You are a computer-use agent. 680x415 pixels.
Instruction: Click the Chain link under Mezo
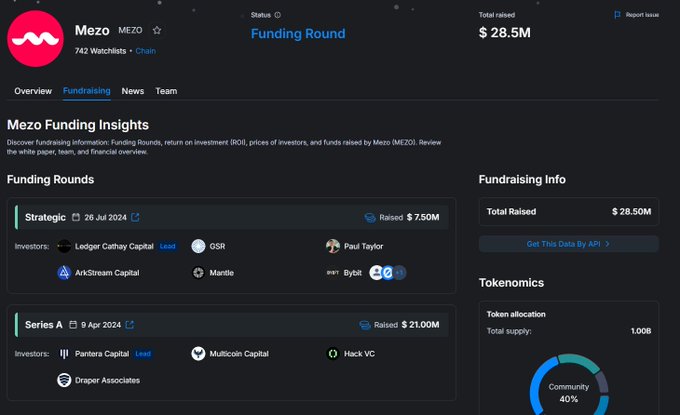pyautogui.click(x=145, y=50)
